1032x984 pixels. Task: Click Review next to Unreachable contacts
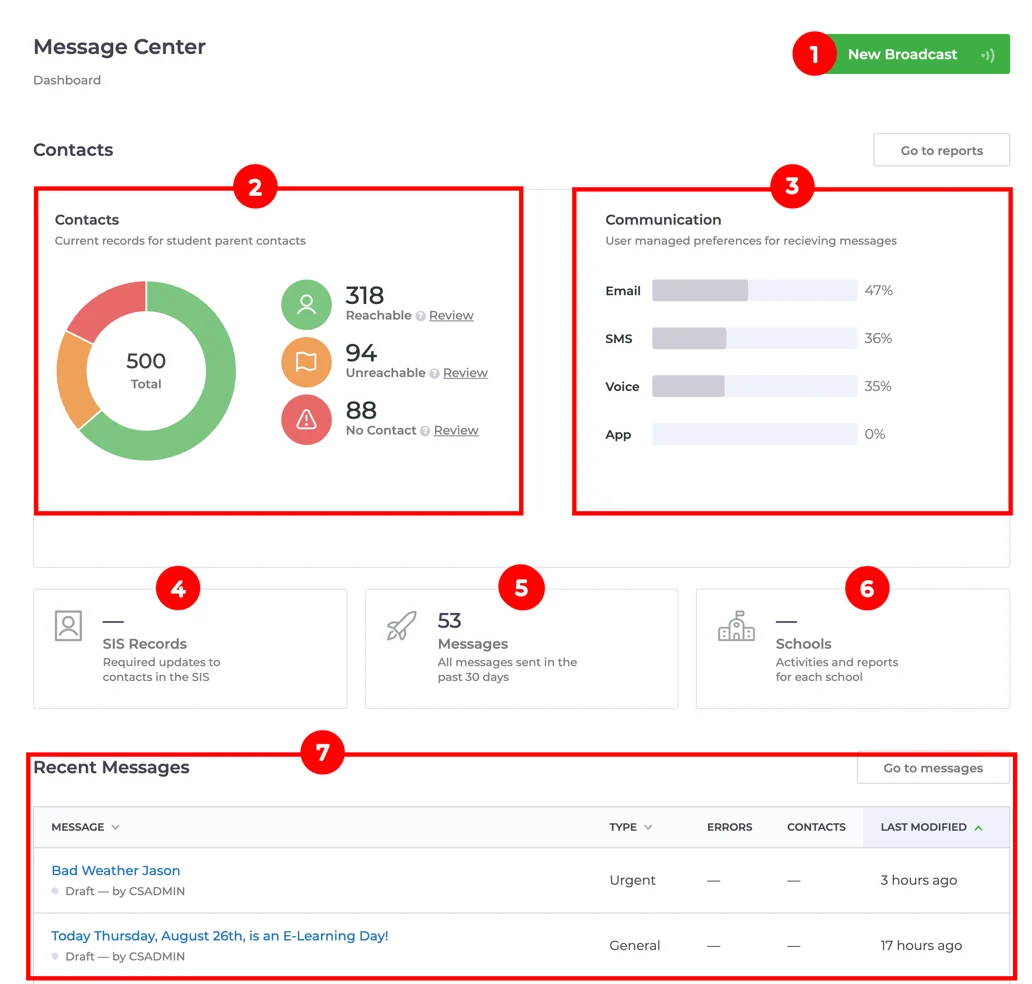[x=464, y=372]
